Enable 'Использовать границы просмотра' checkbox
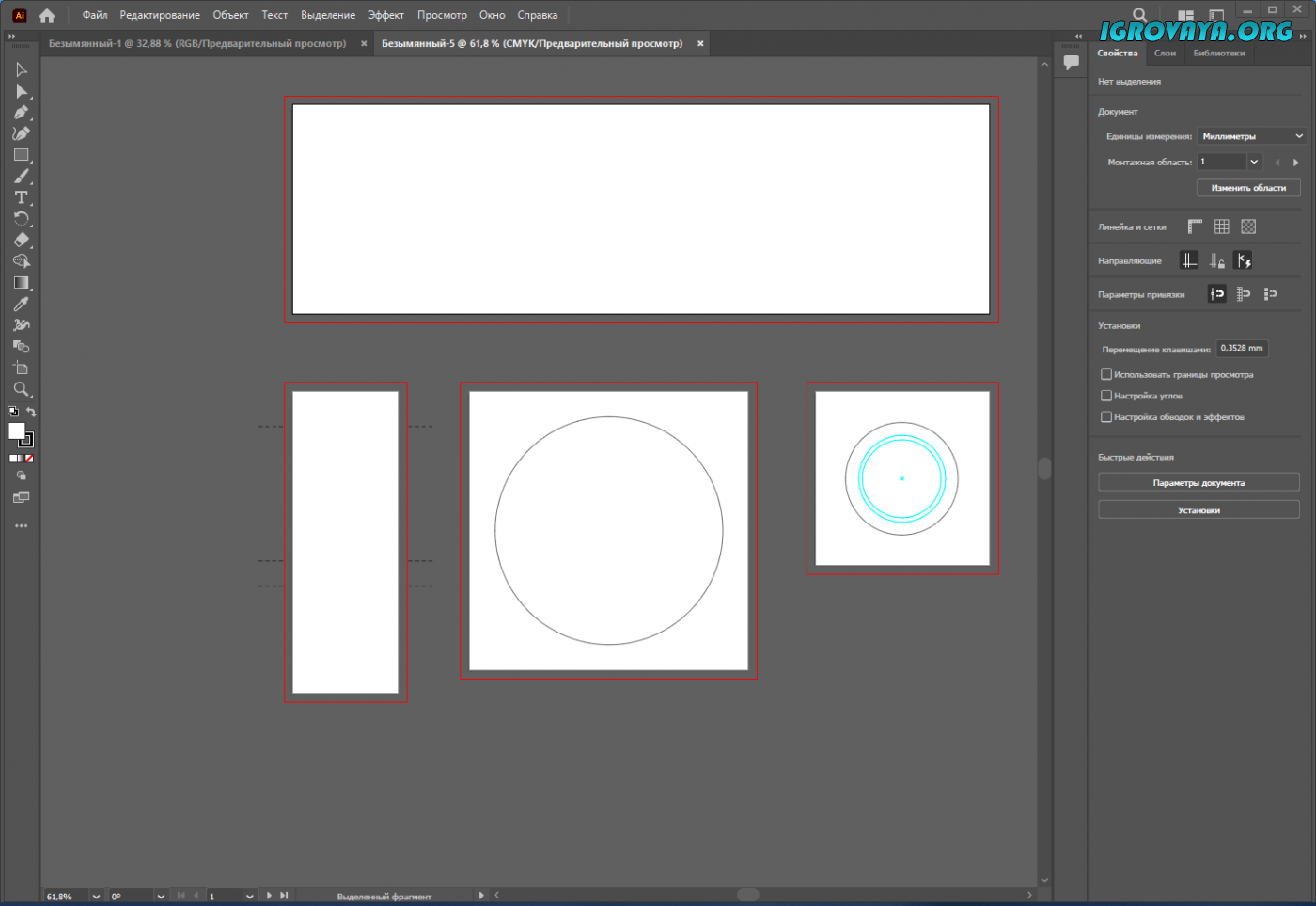The image size is (1316, 906). coord(1106,374)
